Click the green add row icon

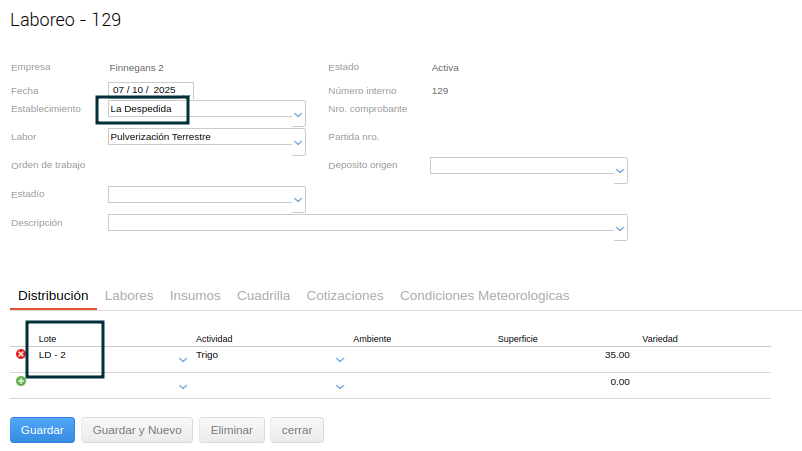point(21,381)
